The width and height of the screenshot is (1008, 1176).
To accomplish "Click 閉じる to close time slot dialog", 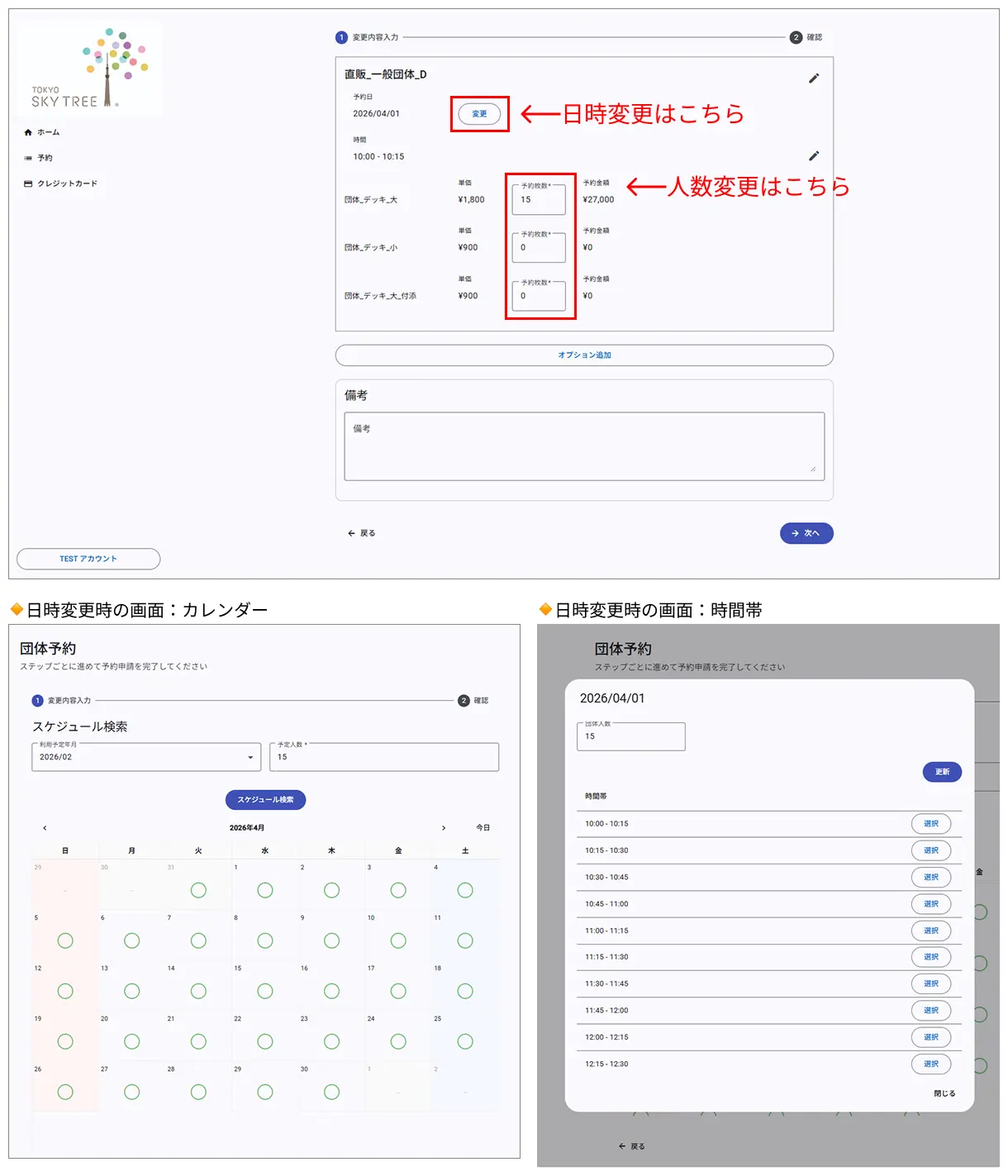I will point(944,1093).
